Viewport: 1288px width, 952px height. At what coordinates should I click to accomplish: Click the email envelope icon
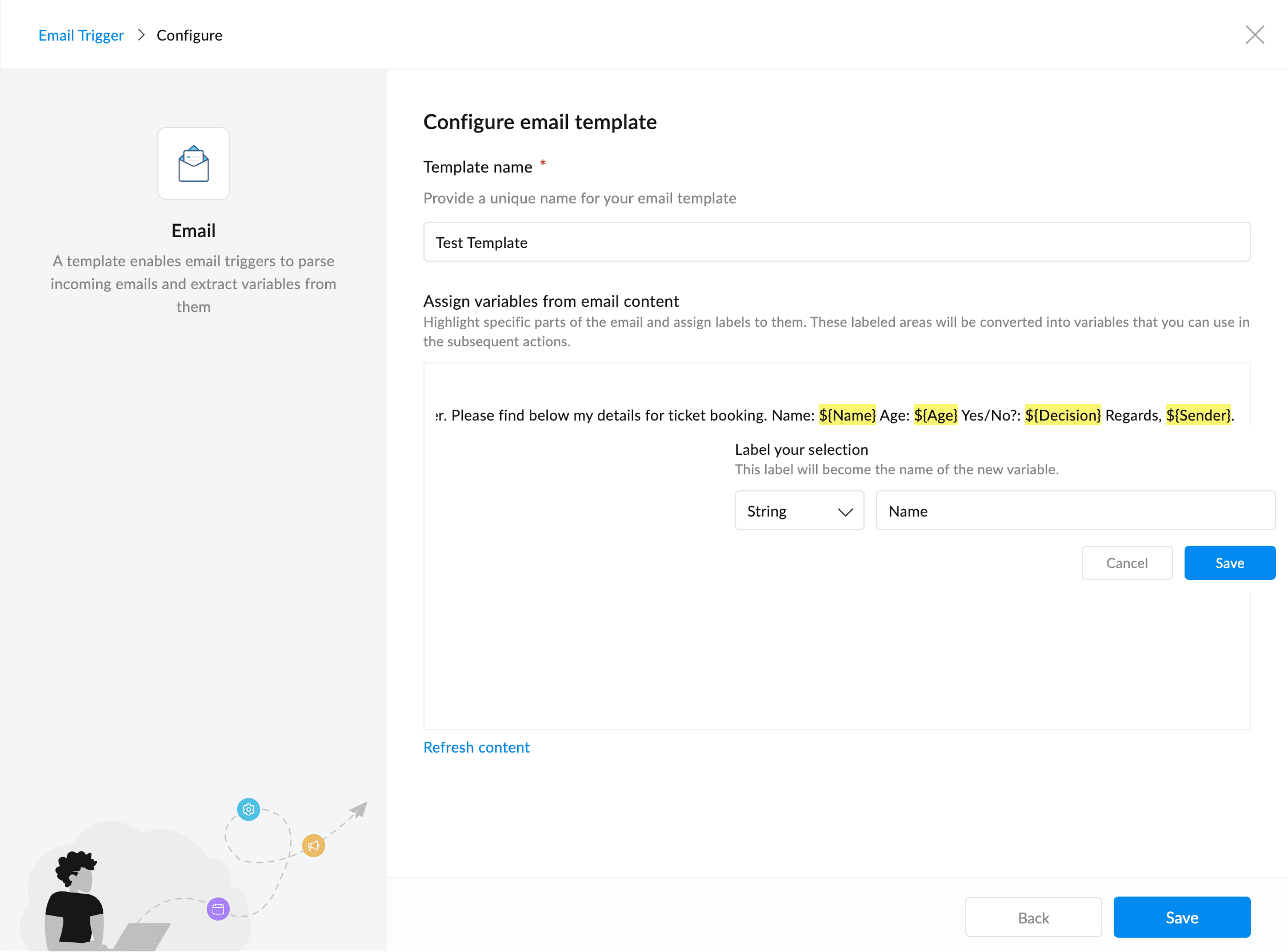click(x=194, y=163)
